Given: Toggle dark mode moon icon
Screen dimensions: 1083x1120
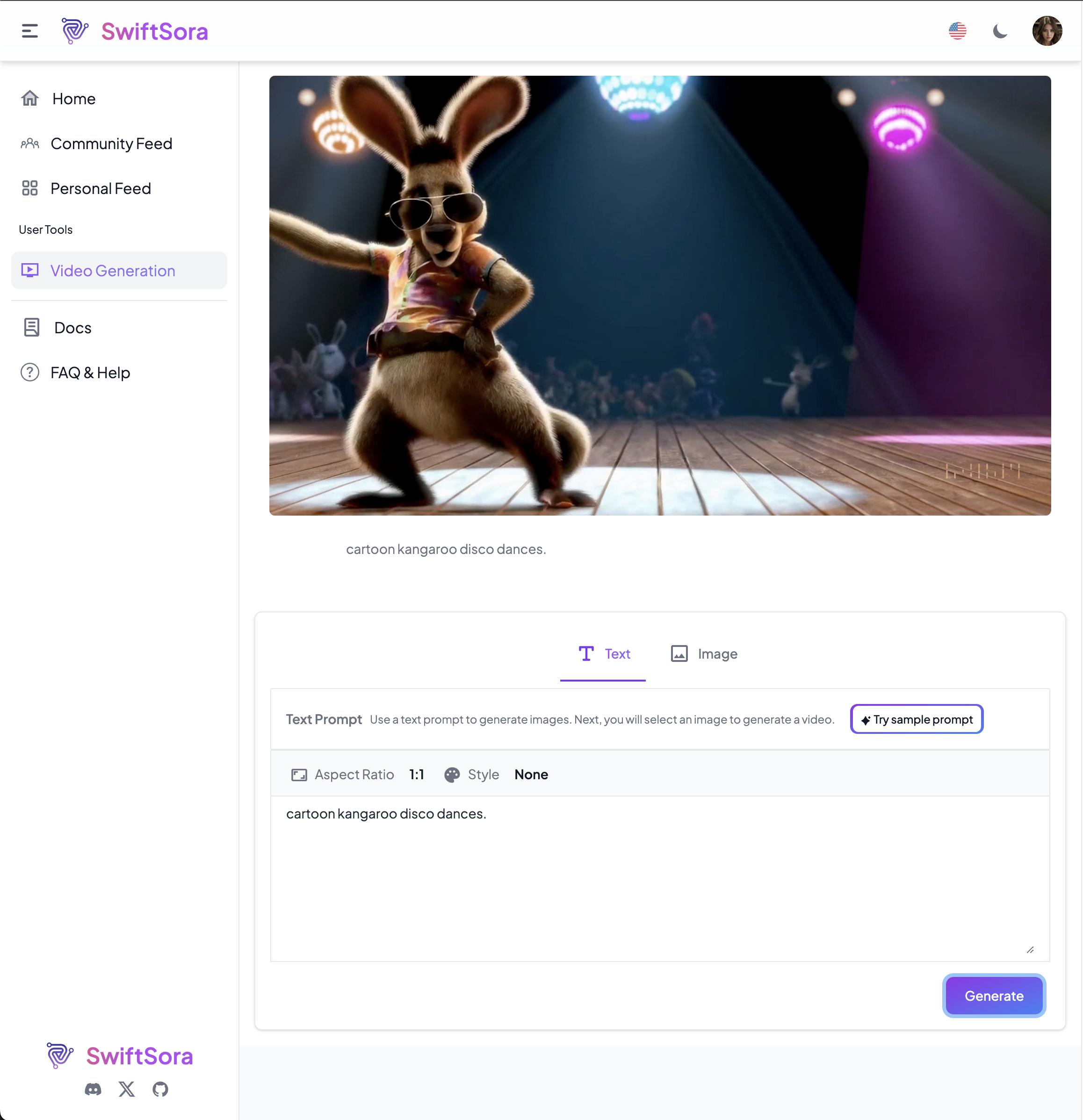Looking at the screenshot, I should point(1000,31).
